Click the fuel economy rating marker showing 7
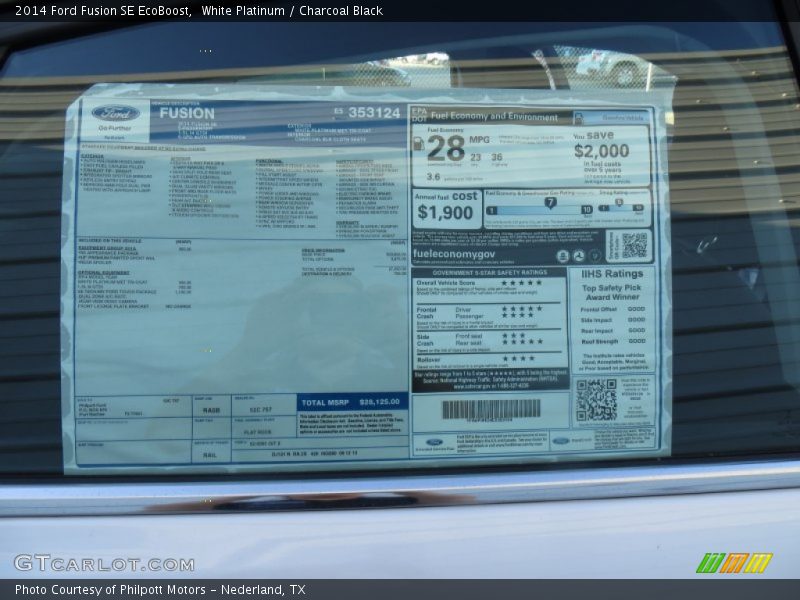The image size is (800, 600). (x=550, y=203)
